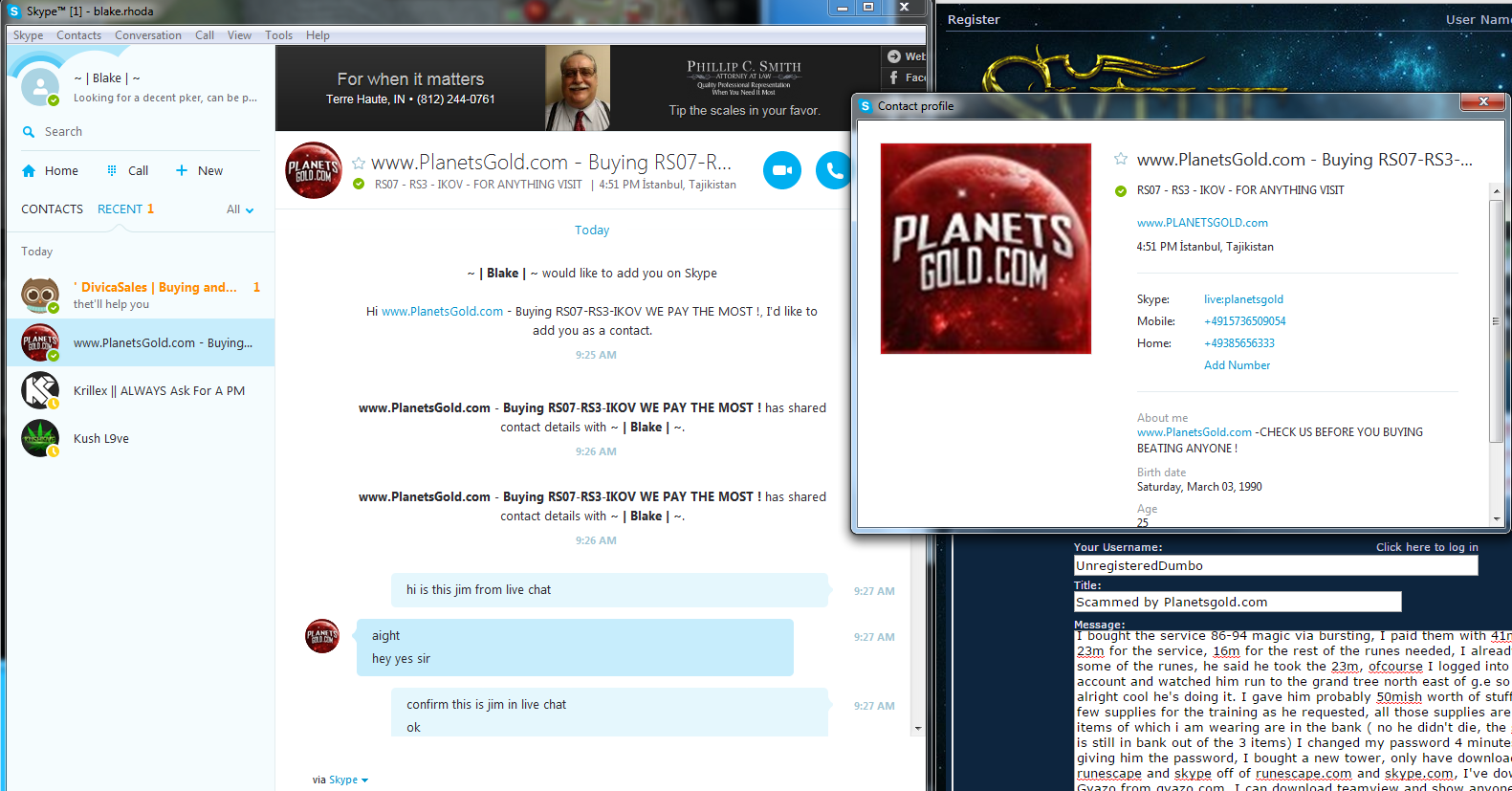Click 'confirm this is jim in live chat' message
Viewport: 1512px width, 791px height.
(486, 705)
